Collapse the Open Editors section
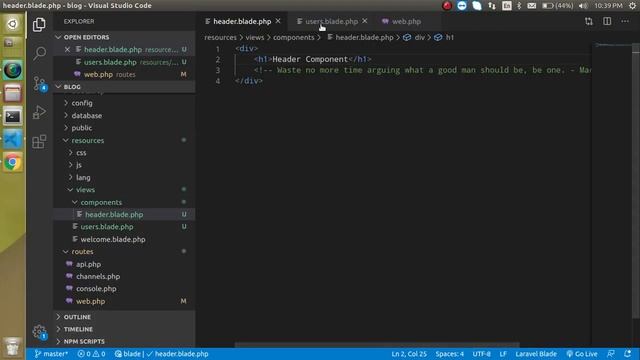 (124, 37)
